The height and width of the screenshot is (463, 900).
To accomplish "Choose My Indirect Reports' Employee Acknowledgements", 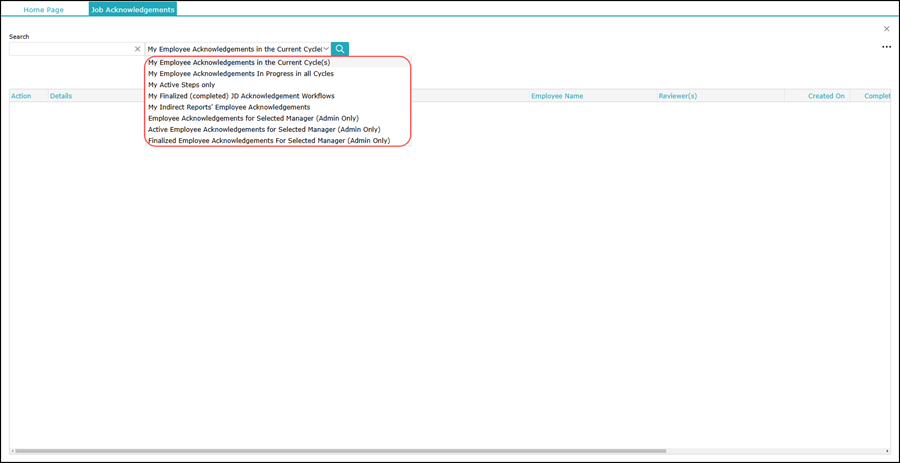I will tap(229, 107).
